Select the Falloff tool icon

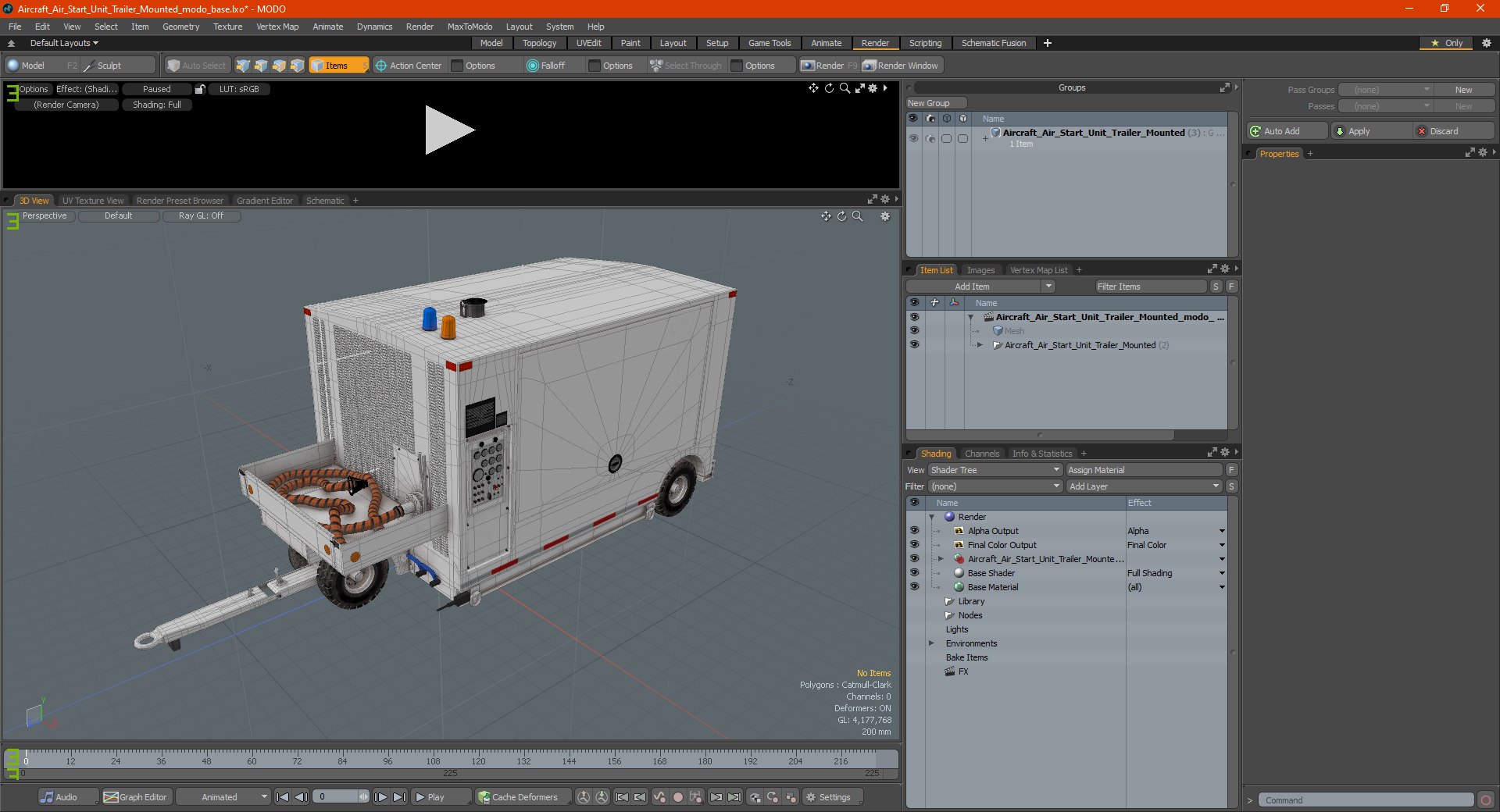point(533,66)
